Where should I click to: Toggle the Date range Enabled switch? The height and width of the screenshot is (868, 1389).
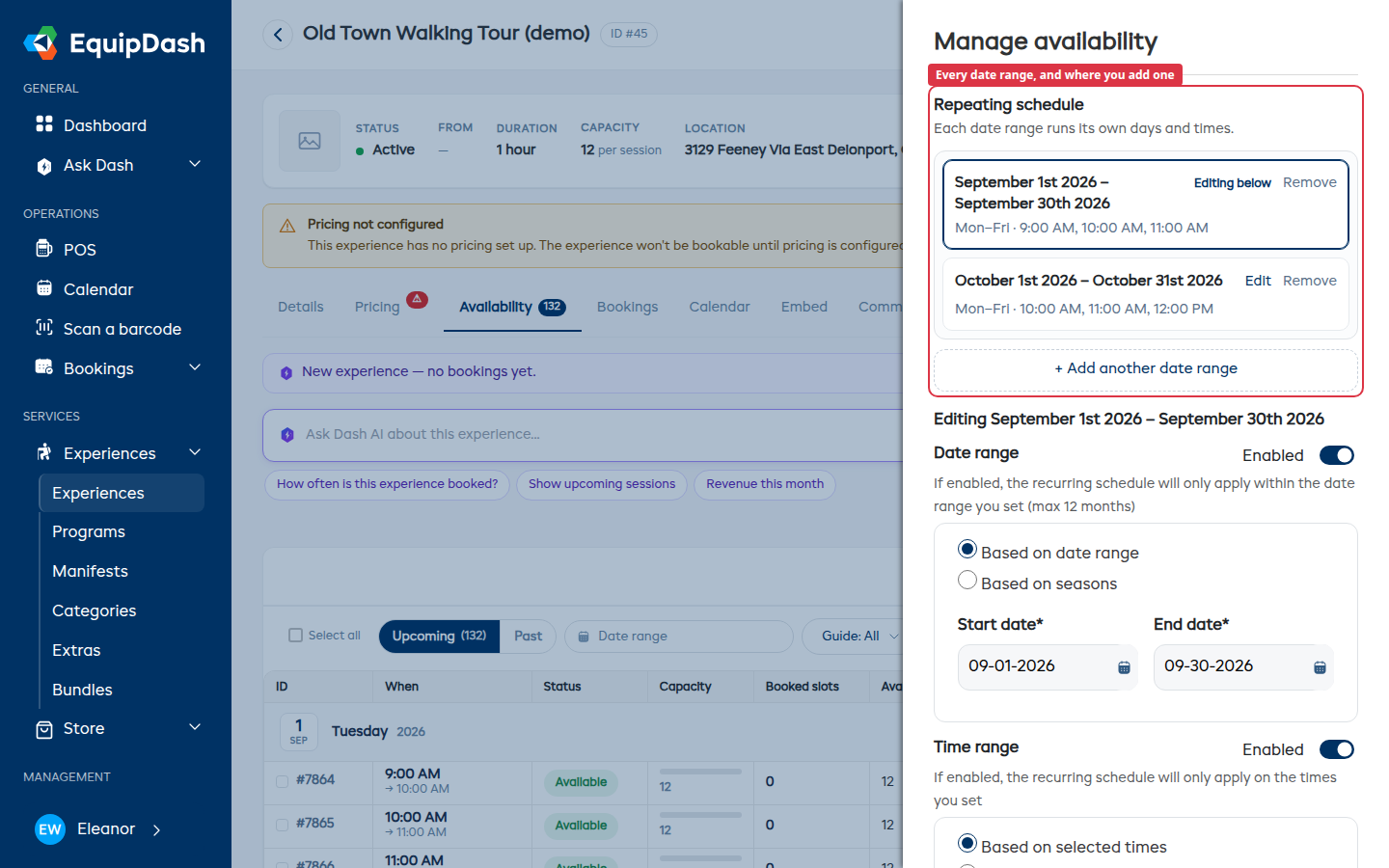point(1337,455)
